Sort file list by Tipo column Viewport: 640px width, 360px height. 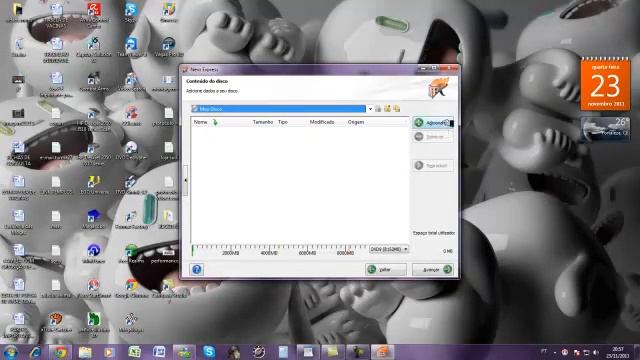click(282, 122)
